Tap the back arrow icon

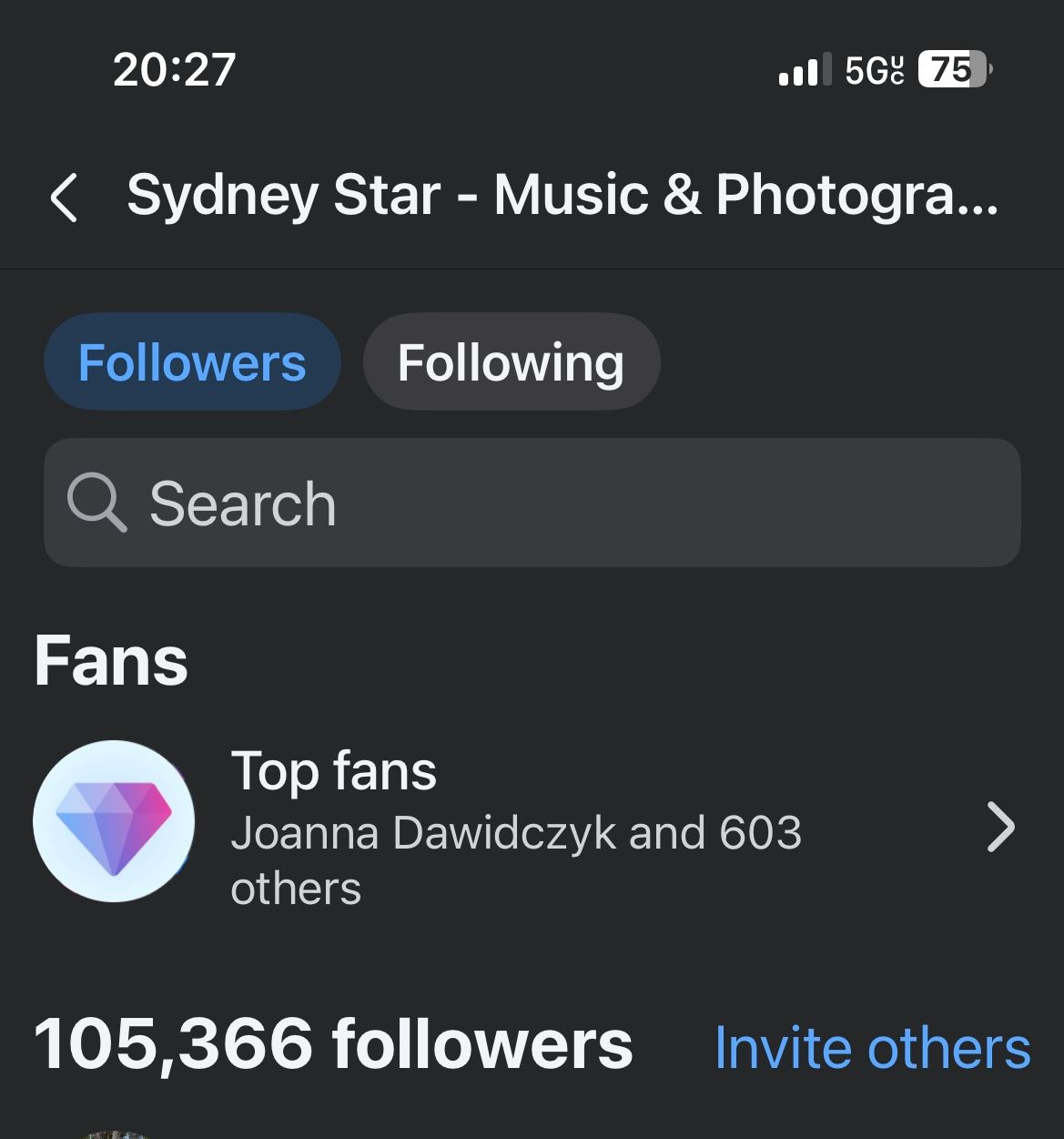[64, 197]
